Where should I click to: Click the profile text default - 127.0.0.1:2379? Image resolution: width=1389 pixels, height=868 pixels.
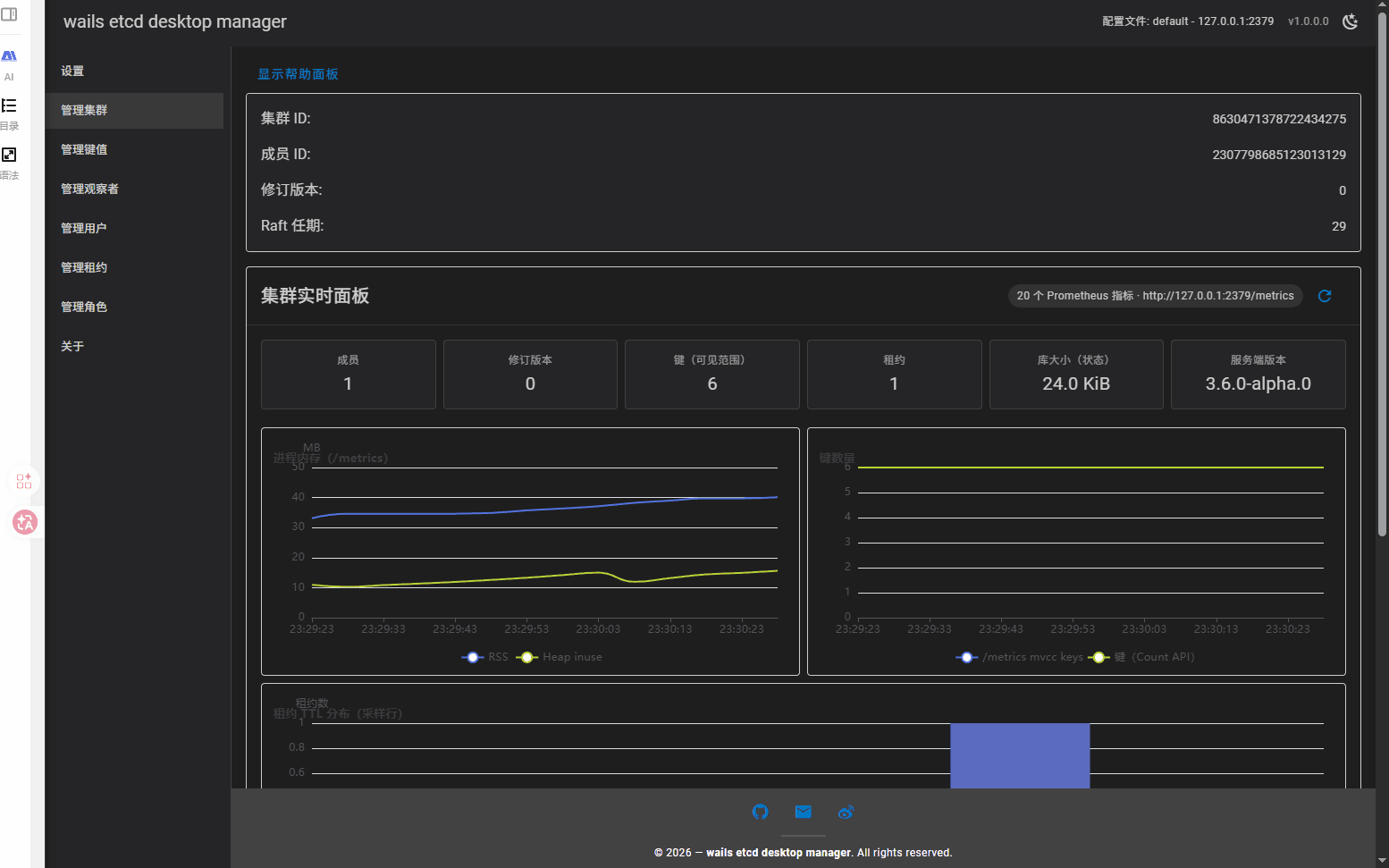1213,21
